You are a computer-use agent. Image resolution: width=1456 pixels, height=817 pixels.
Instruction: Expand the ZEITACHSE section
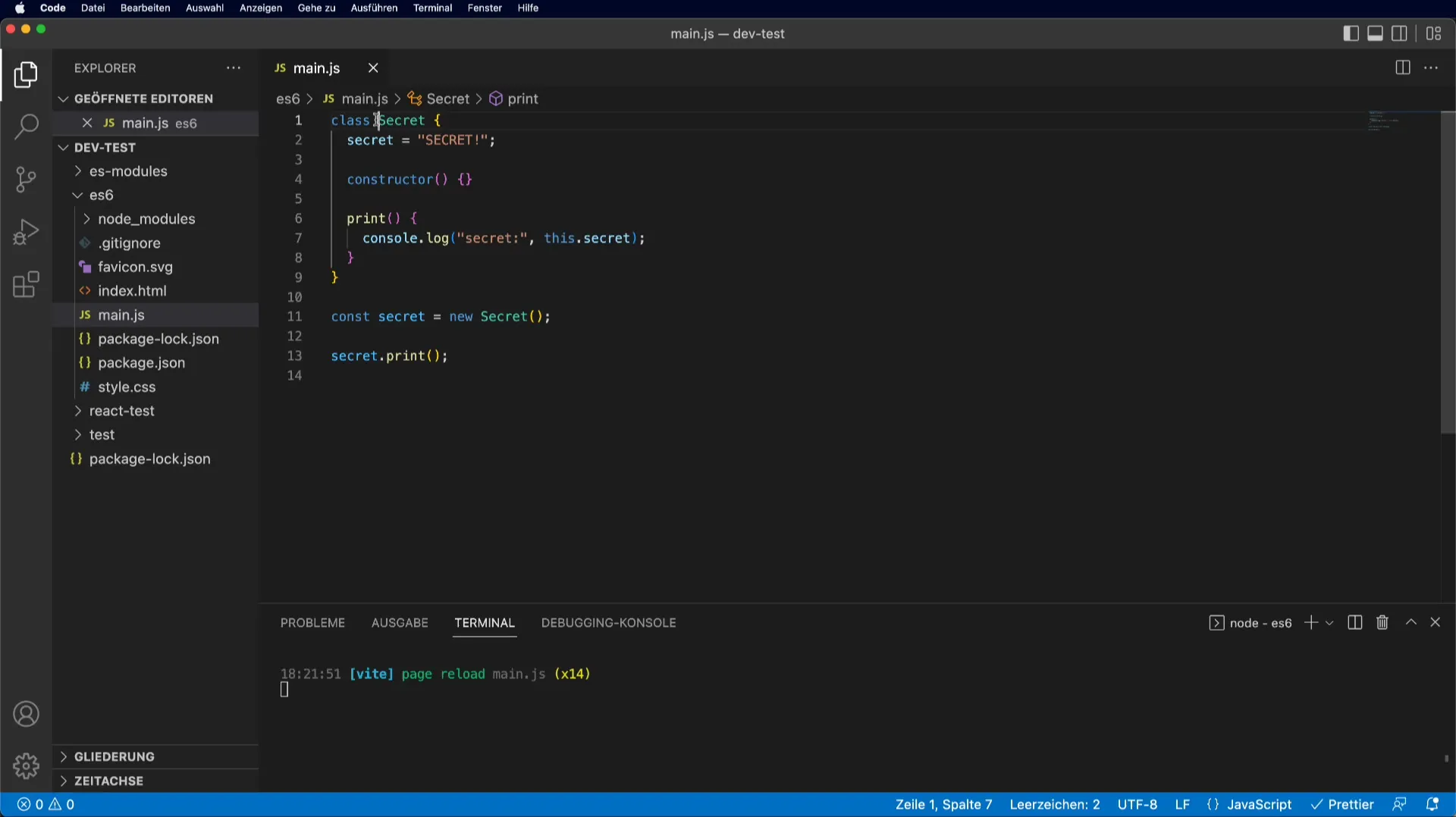(155, 781)
